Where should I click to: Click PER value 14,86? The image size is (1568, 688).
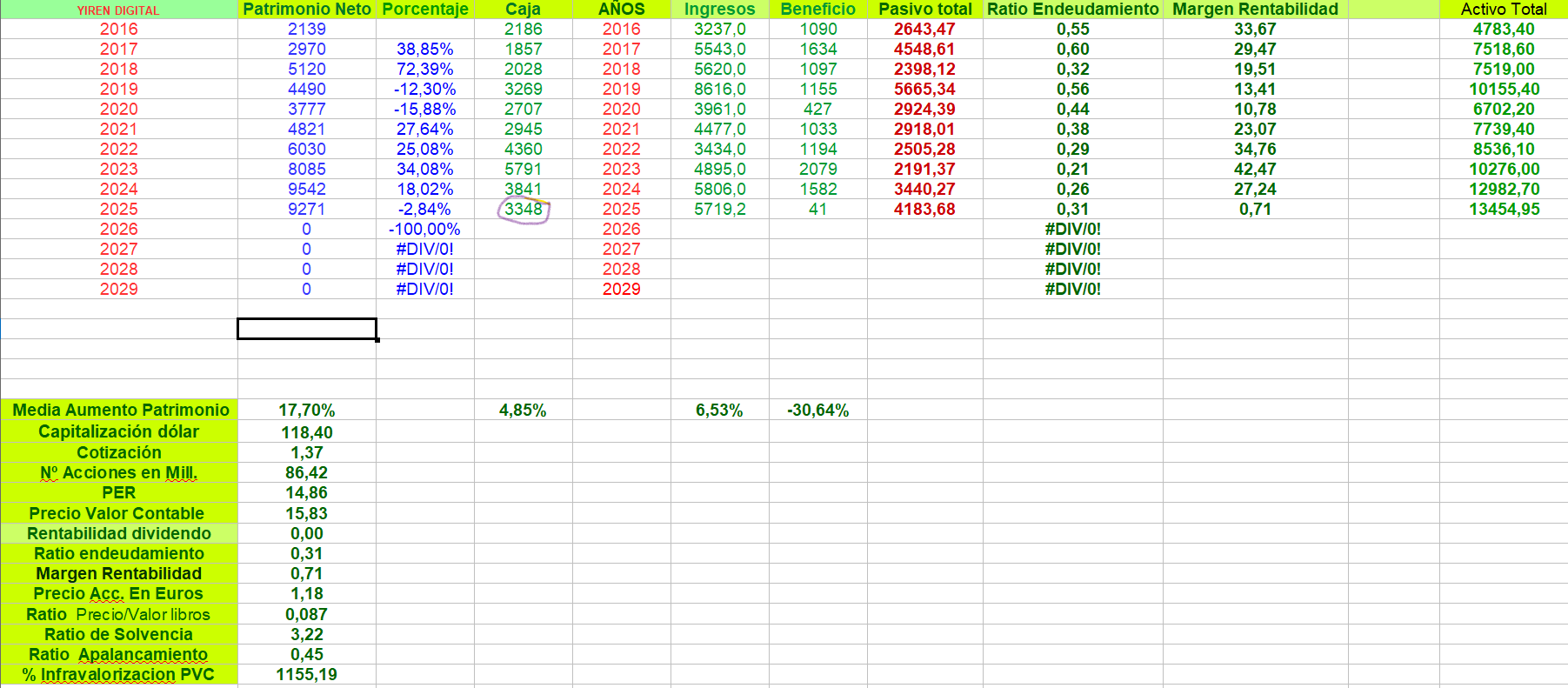click(x=307, y=492)
